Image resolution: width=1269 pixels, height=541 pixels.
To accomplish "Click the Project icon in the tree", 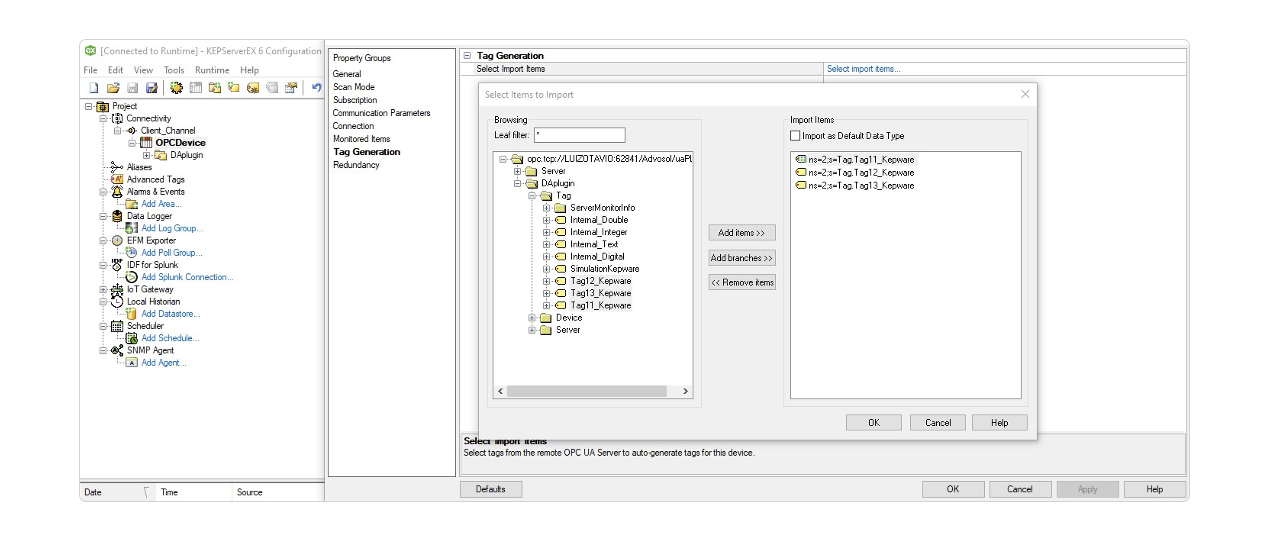I will click(x=103, y=106).
